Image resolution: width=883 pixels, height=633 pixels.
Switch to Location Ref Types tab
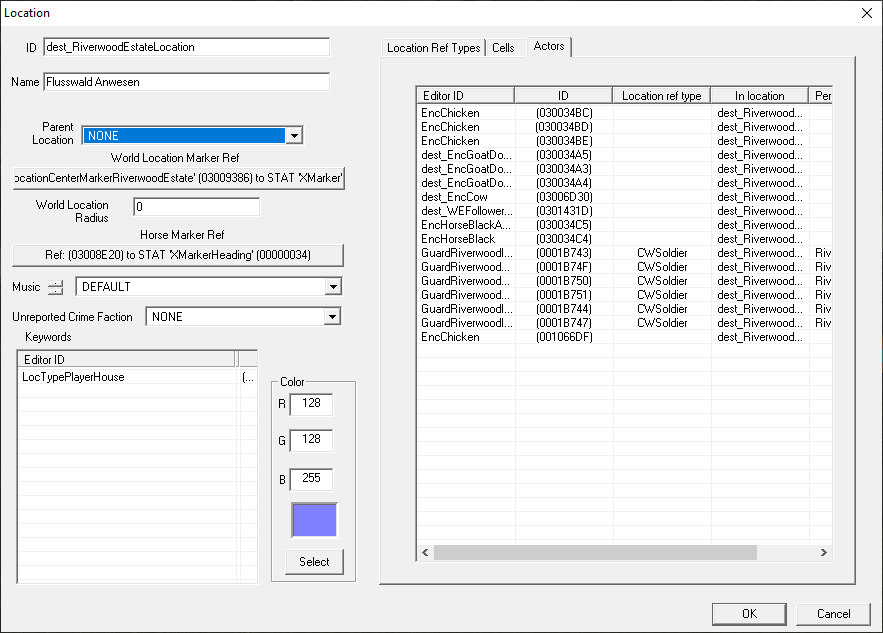pyautogui.click(x=433, y=48)
